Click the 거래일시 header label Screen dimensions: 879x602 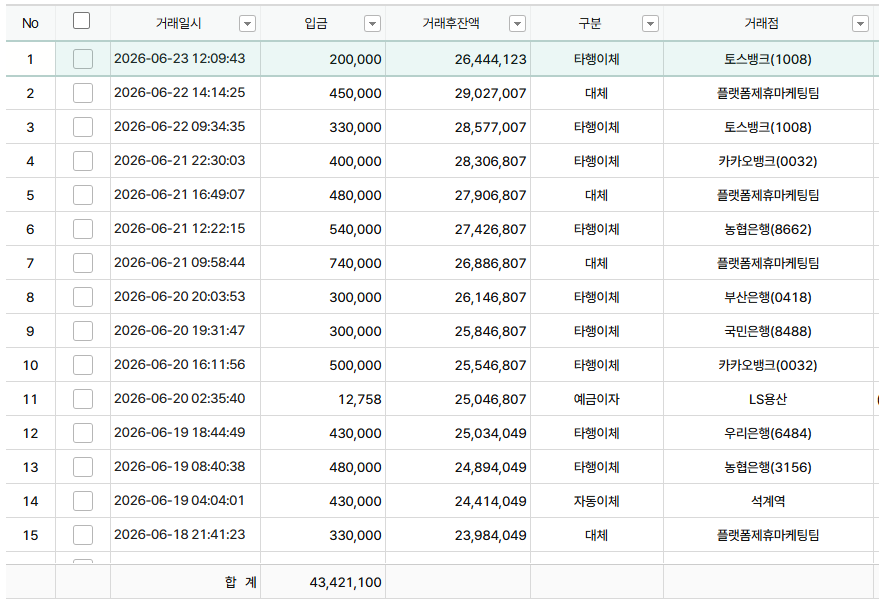178,24
